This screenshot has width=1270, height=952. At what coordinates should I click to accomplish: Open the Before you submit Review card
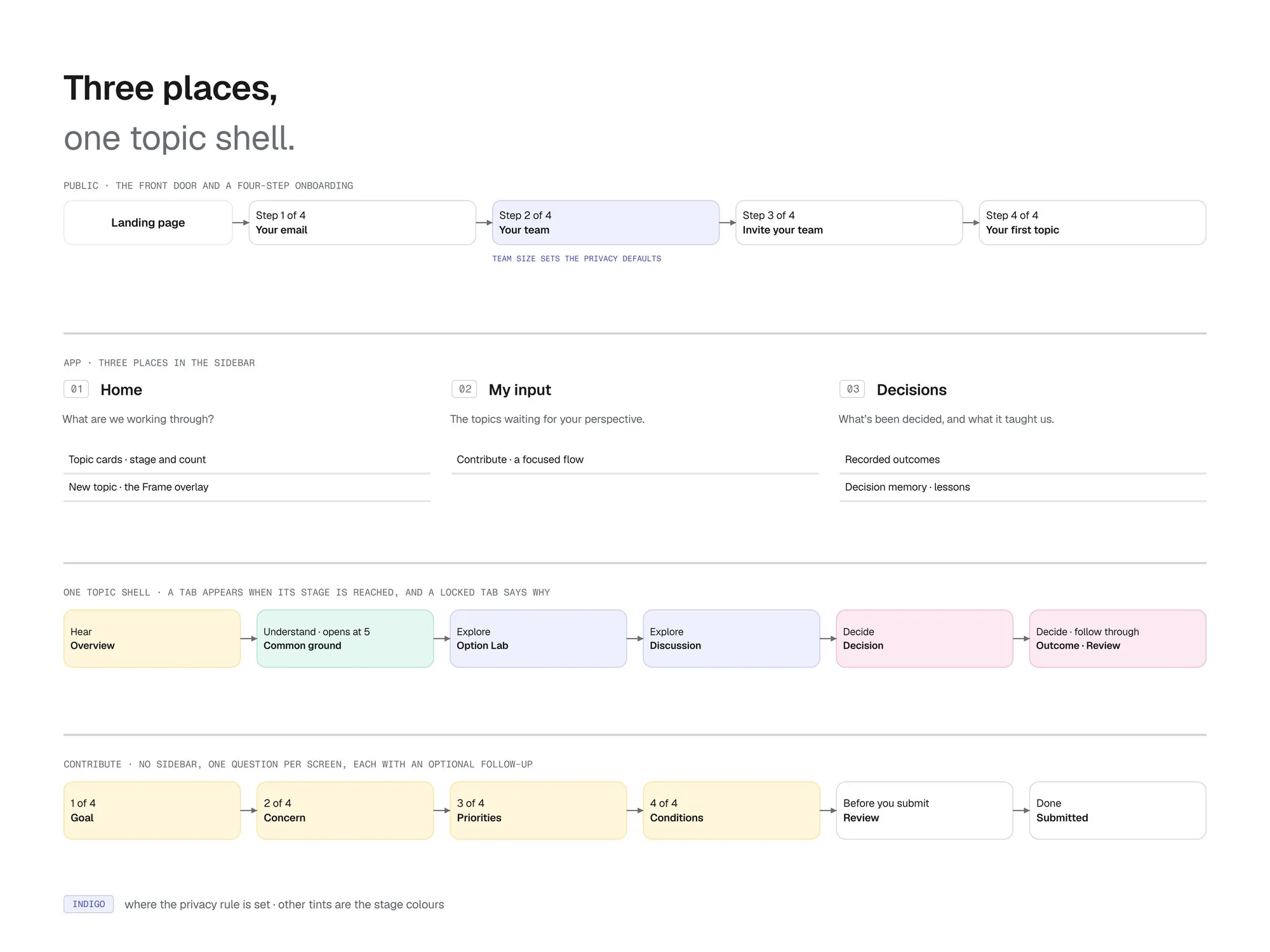click(x=924, y=810)
